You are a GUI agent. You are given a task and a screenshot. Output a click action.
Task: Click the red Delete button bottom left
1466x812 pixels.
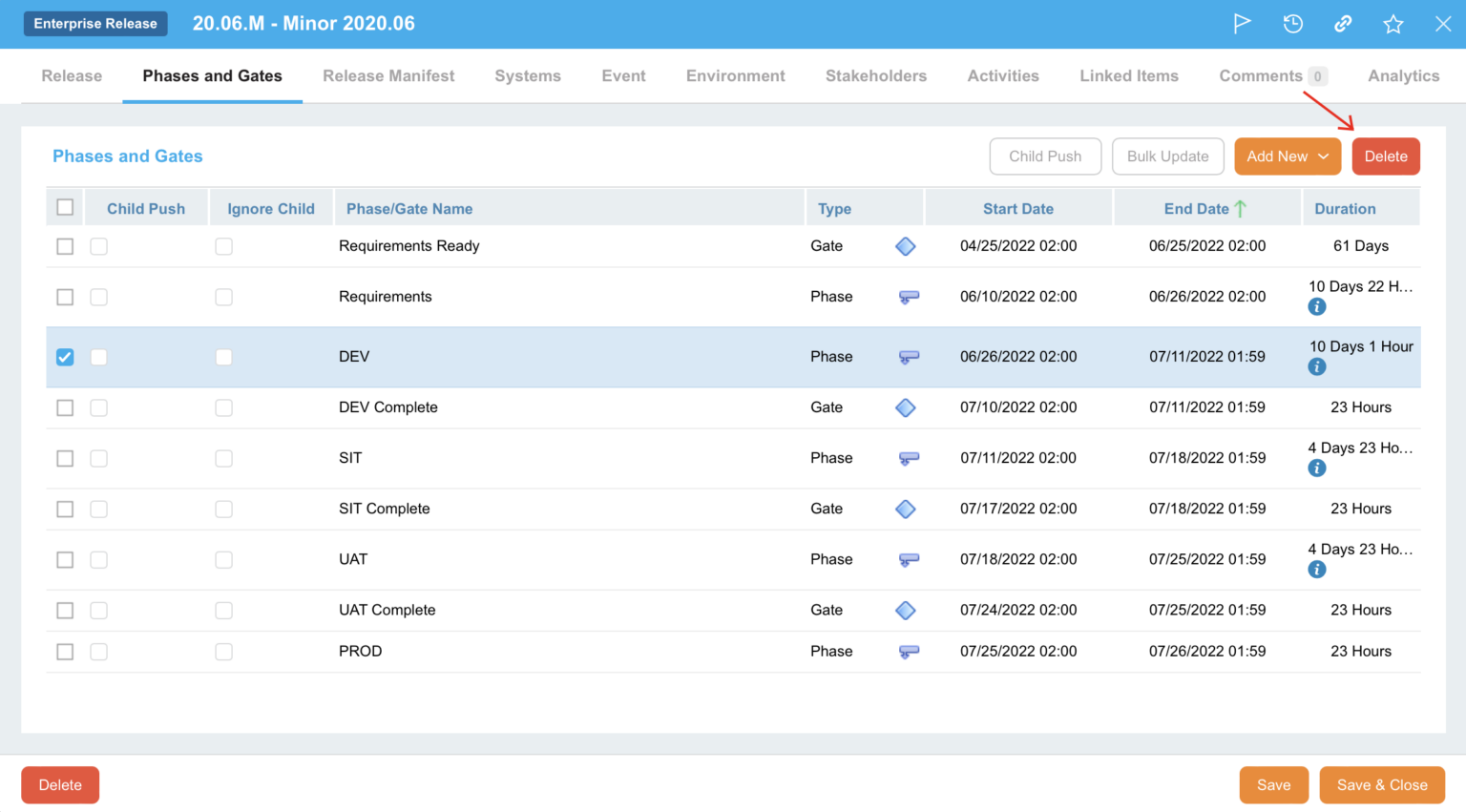point(60,785)
